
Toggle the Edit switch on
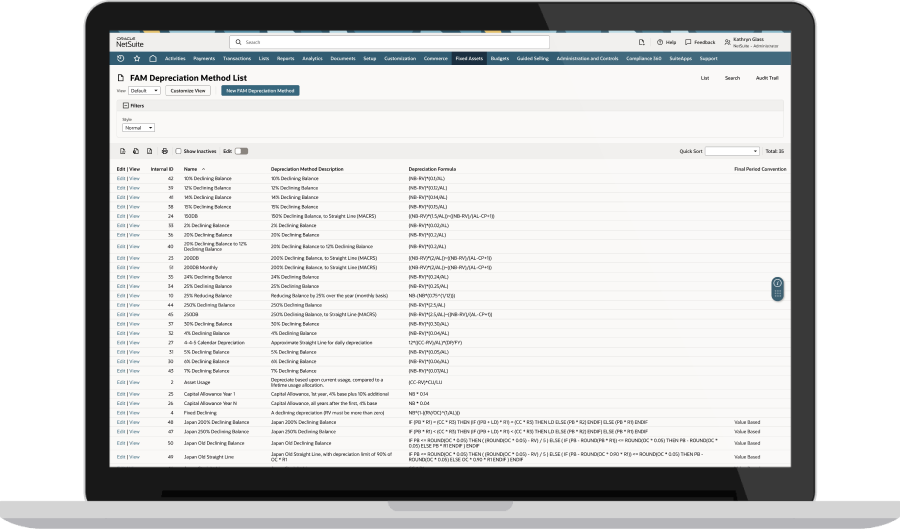pyautogui.click(x=242, y=151)
